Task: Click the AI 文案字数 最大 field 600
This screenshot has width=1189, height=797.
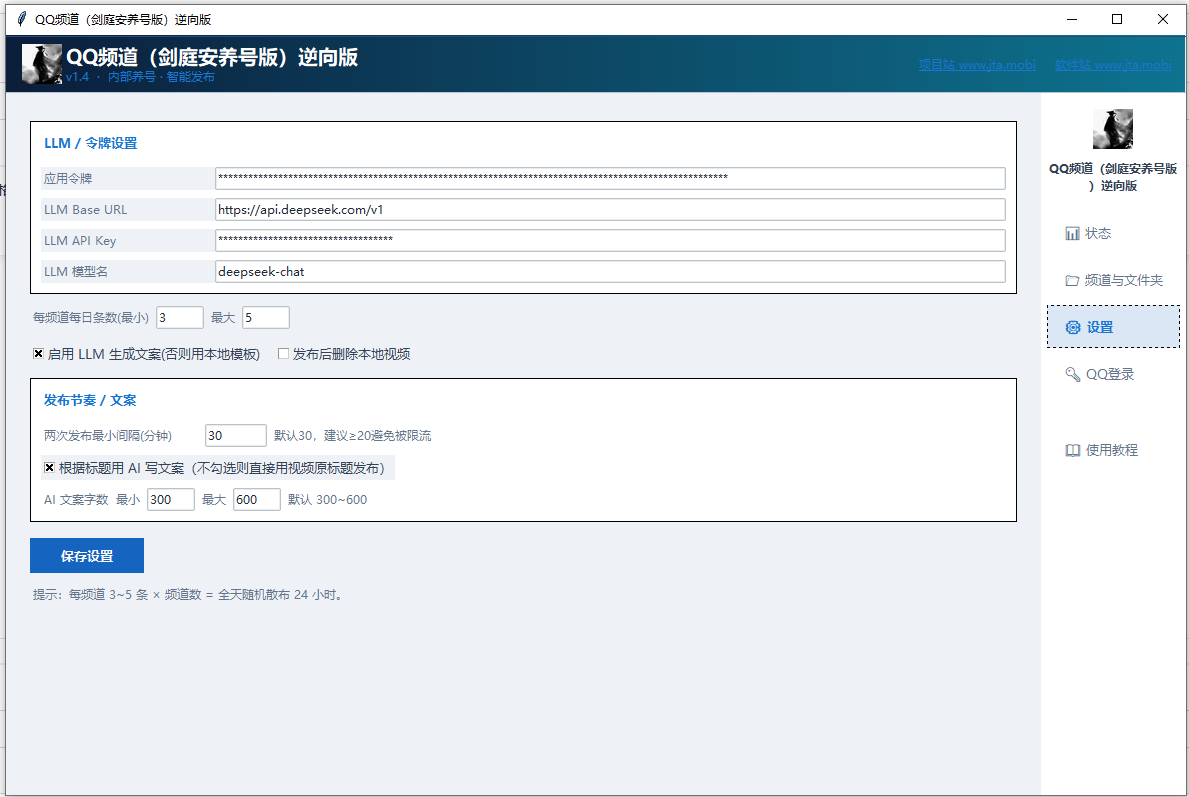Action: 257,500
